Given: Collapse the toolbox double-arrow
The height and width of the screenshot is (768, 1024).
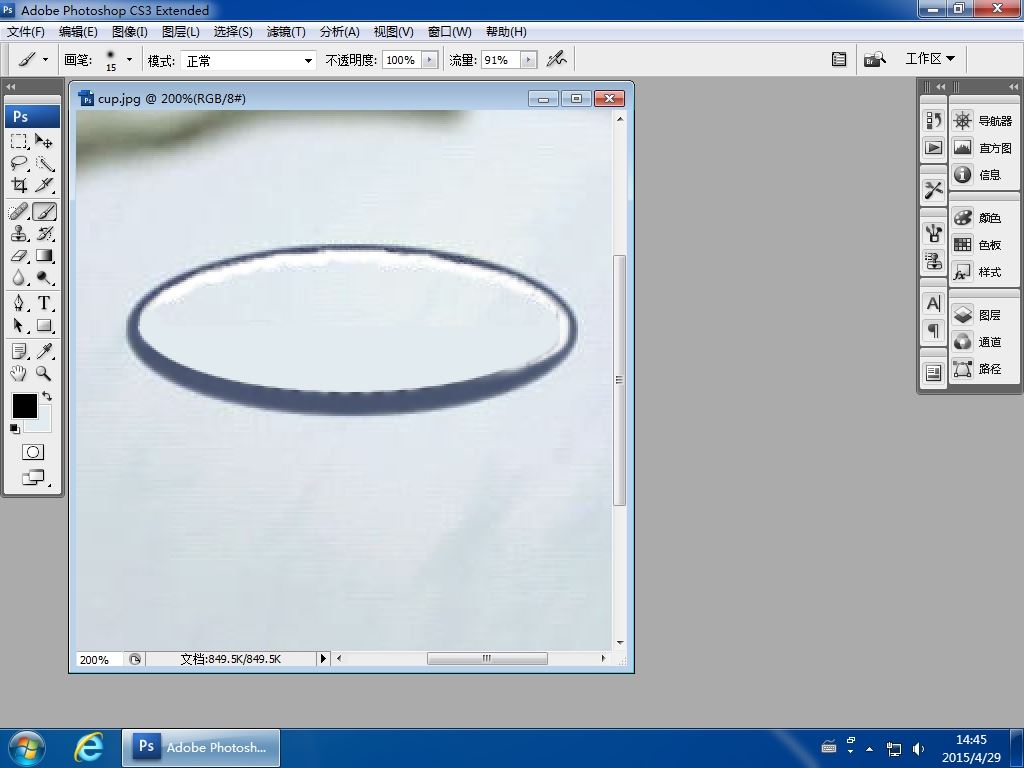Looking at the screenshot, I should (10, 86).
